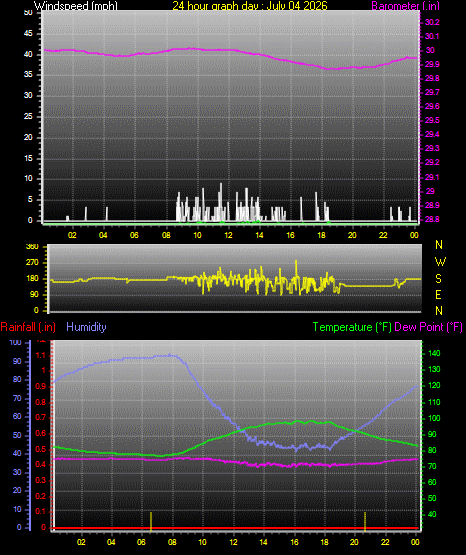Click the 30.2 barometer axis value
The width and height of the screenshot is (466, 555).
[x=432, y=22]
